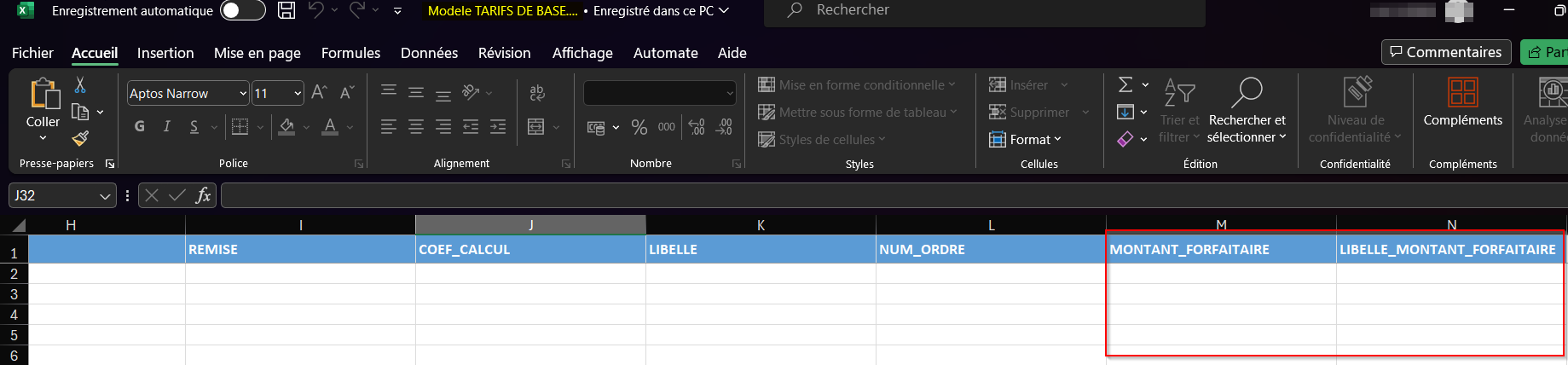This screenshot has width=1568, height=365.
Task: Switch to the Formules tab
Action: click(x=350, y=53)
